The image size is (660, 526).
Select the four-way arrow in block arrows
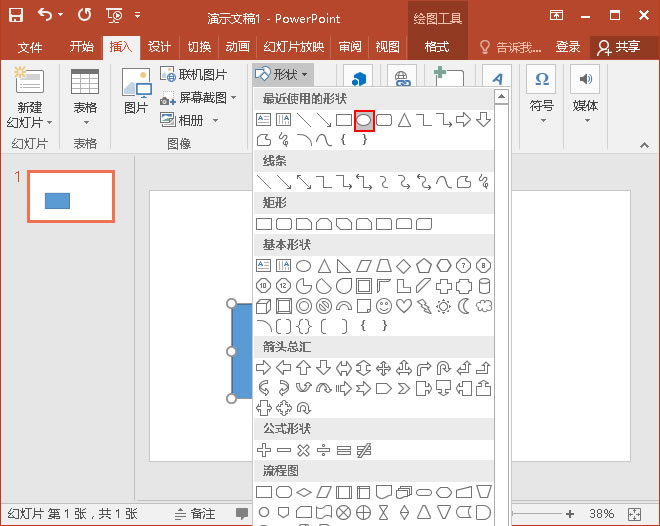click(384, 368)
